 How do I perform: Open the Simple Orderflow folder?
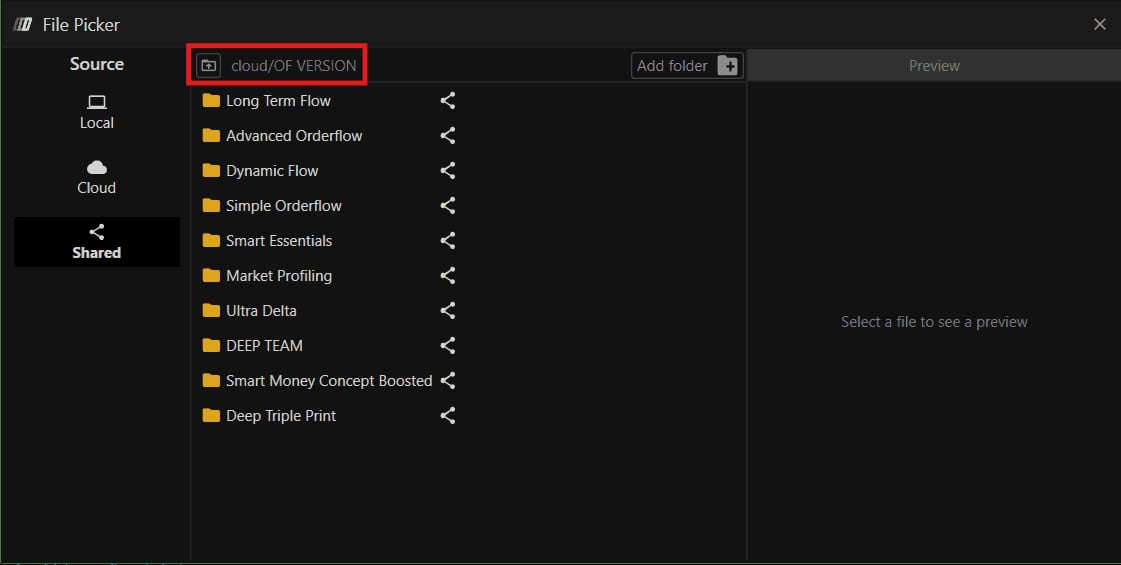point(284,206)
